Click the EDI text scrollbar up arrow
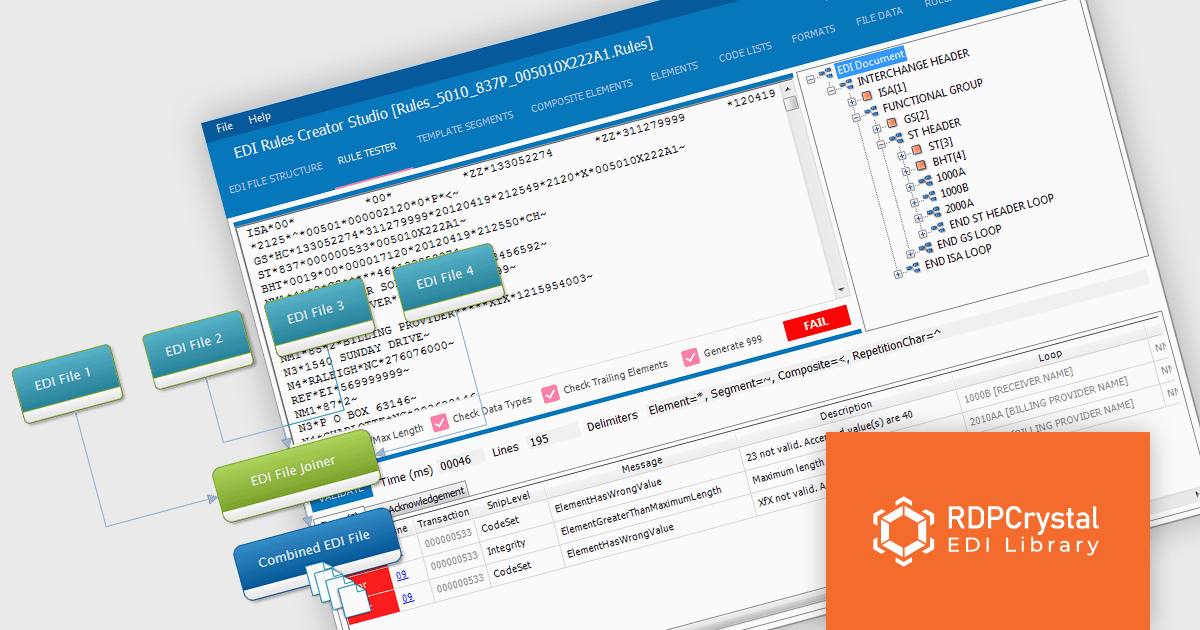The image size is (1200, 630). point(788,90)
